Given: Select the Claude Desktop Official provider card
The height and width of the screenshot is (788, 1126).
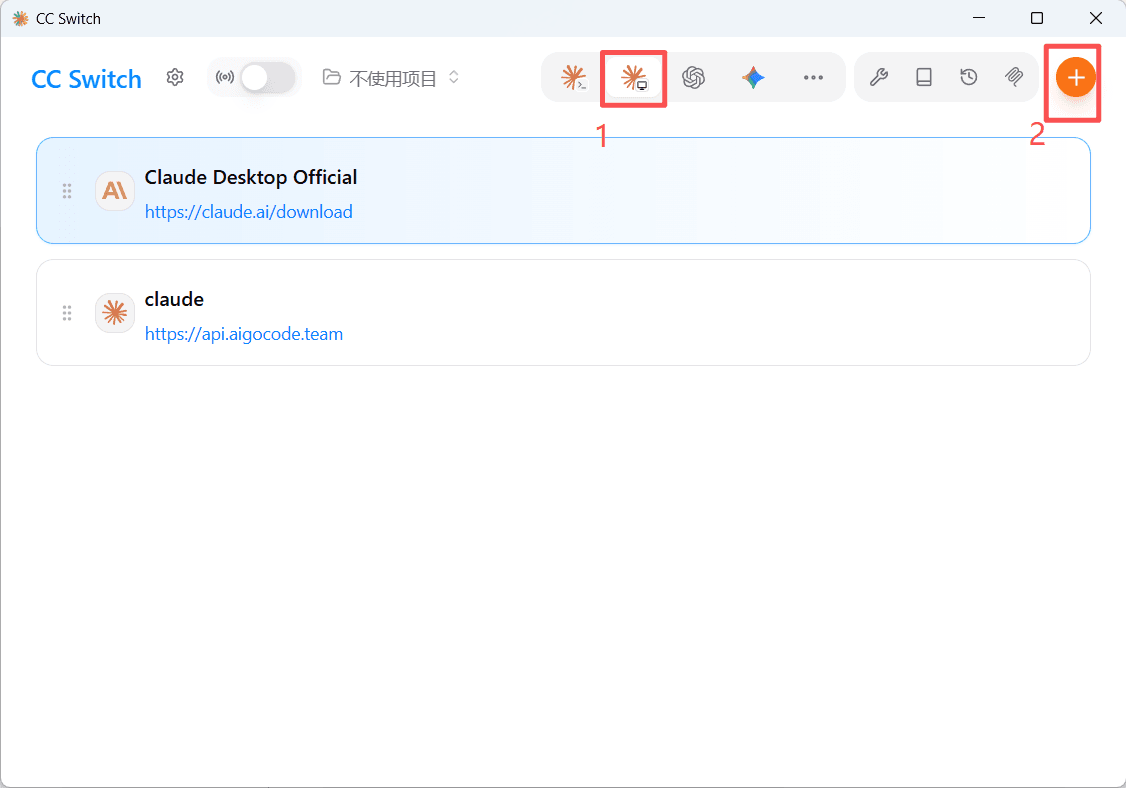Looking at the screenshot, I should tap(563, 190).
